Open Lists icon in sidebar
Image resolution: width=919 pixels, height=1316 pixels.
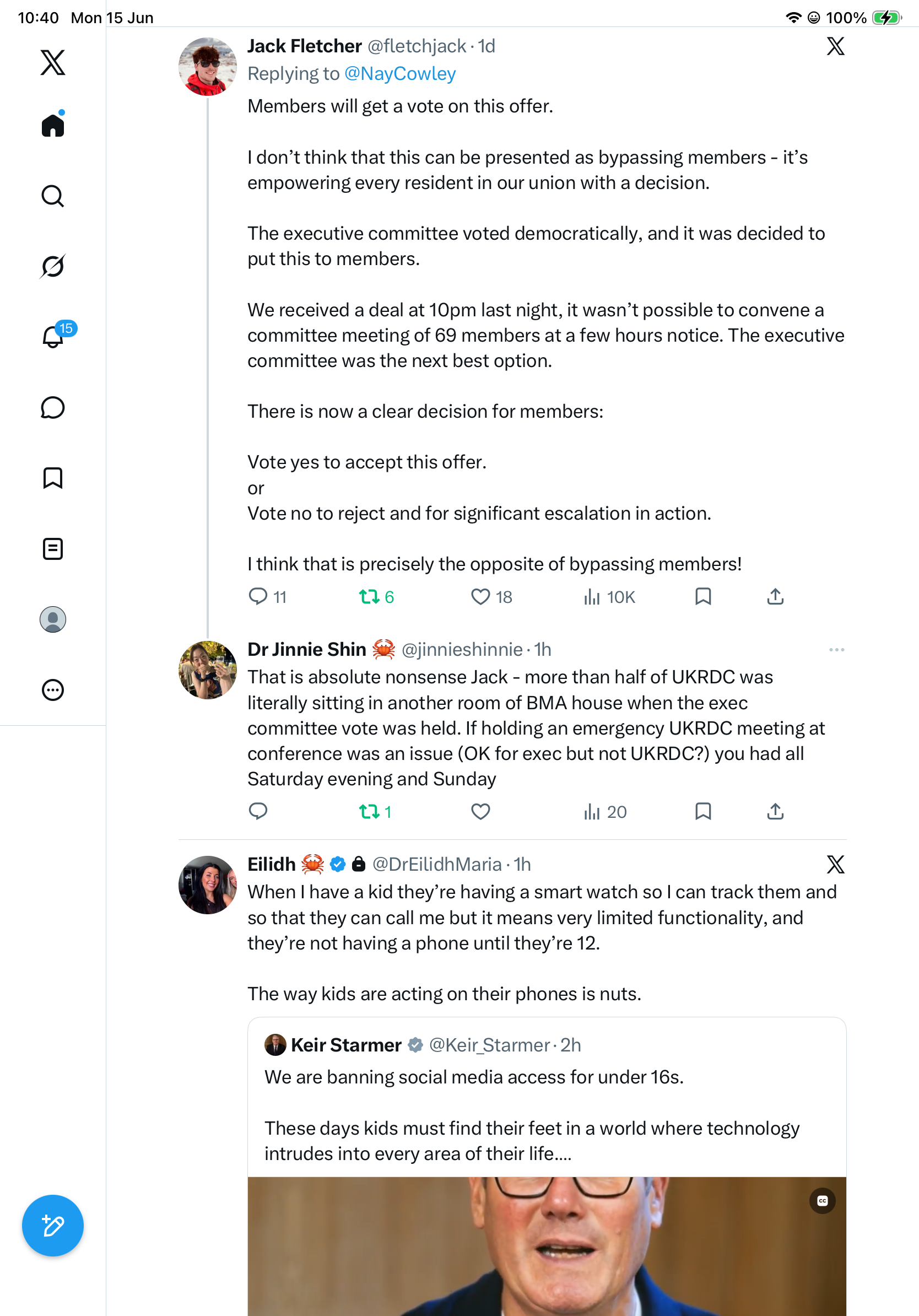(x=53, y=548)
